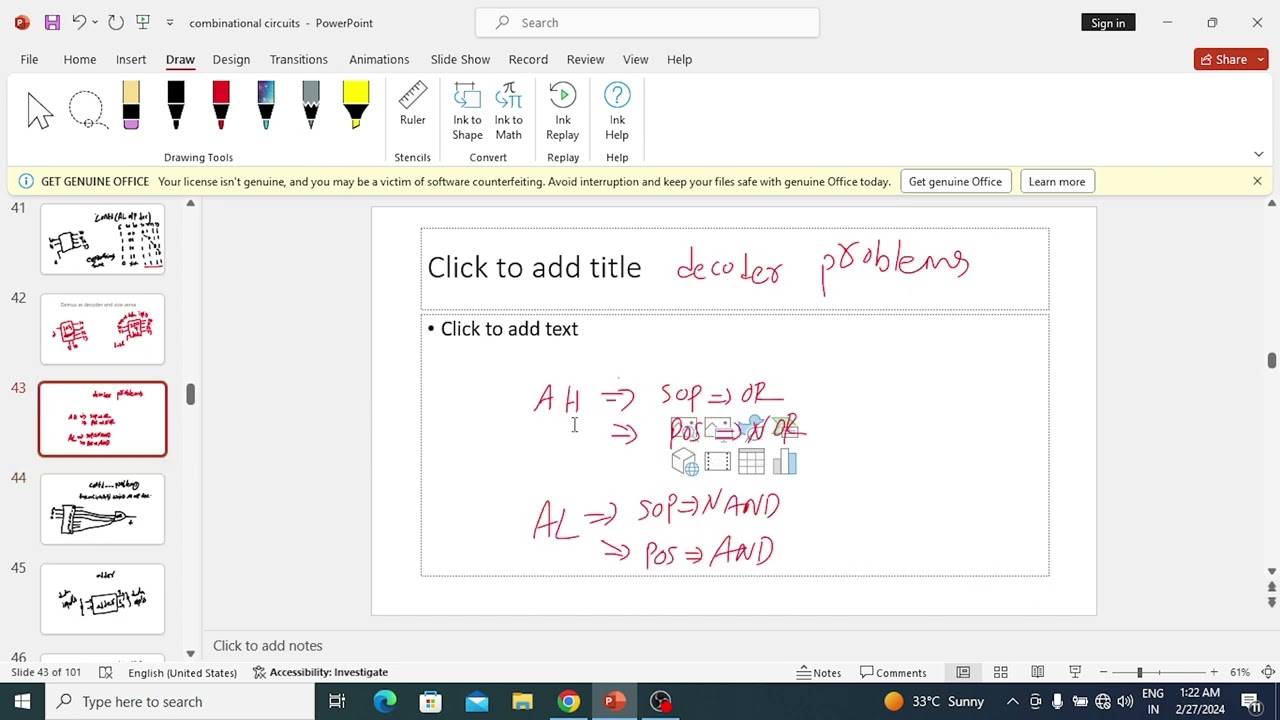Open the Comments pane
This screenshot has height=720, width=1280.
[x=893, y=672]
